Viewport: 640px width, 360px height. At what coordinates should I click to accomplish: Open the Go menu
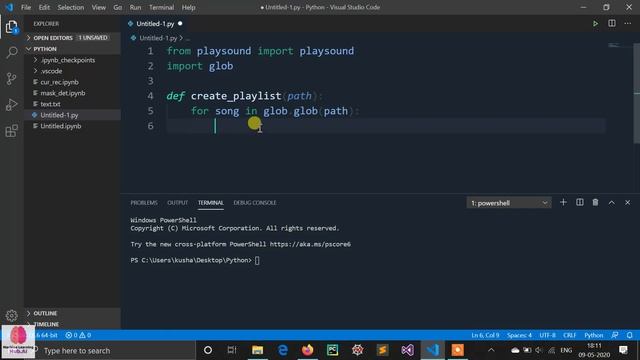[x=118, y=7]
